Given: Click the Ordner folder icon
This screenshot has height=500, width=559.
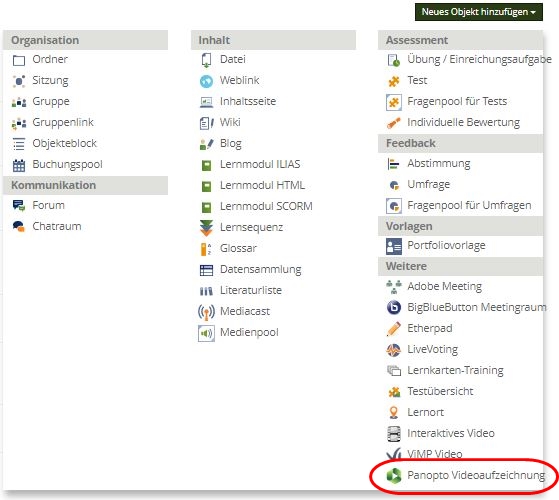Looking at the screenshot, I should pos(19,60).
